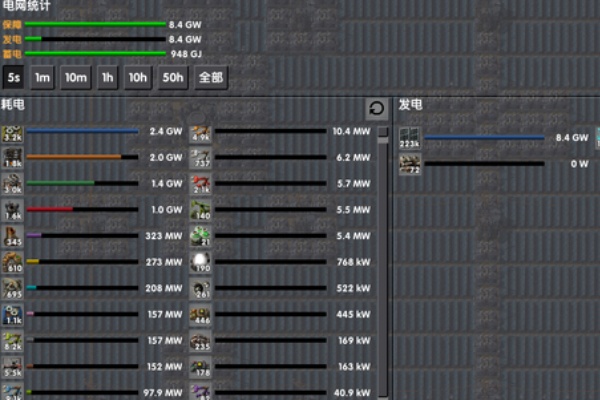Image resolution: width=600 pixels, height=400 pixels.
Task: Click the consumer icon for the 1.4 GW row
Action: coord(13,184)
